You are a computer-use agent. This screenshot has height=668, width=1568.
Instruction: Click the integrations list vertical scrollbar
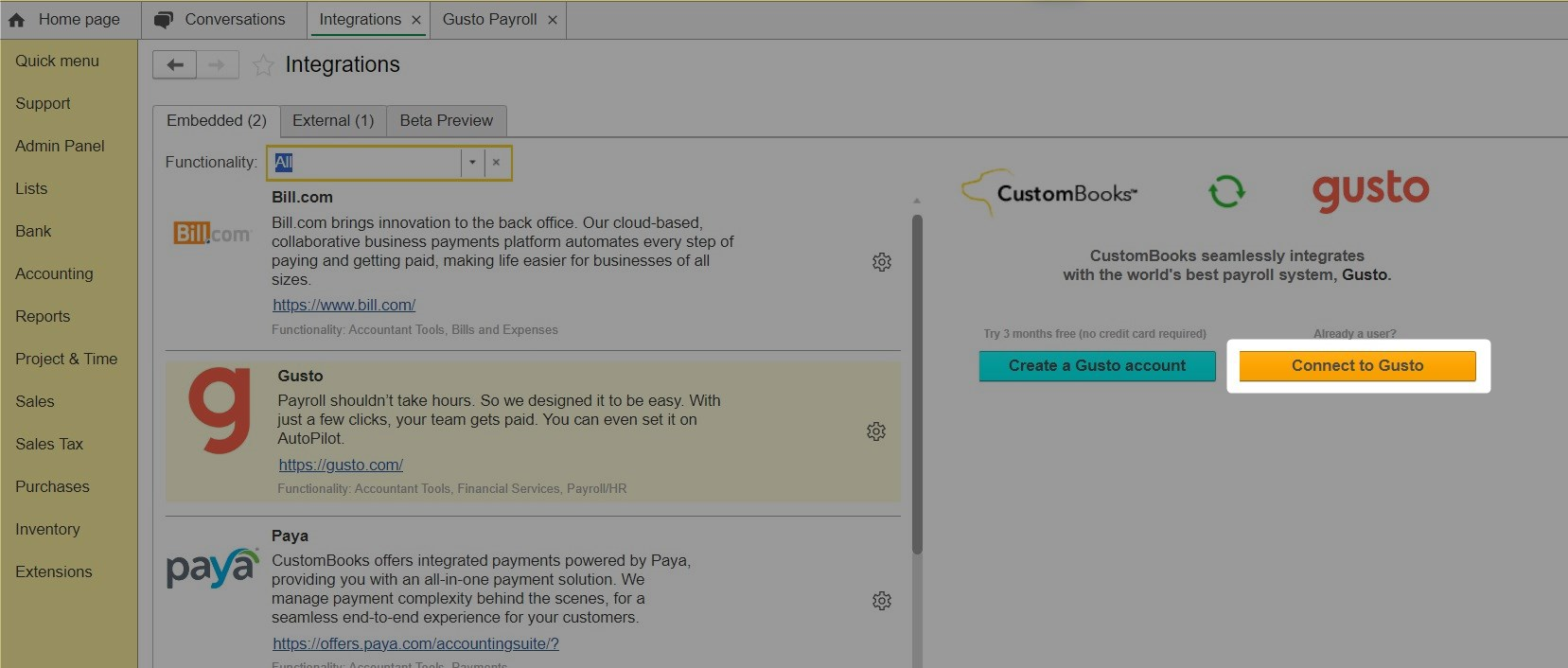point(917,383)
